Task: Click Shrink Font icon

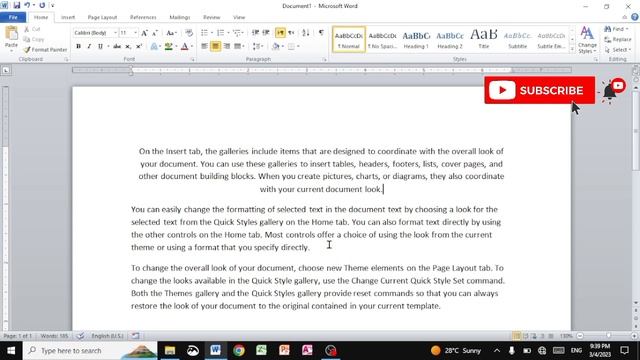Action: [155, 33]
